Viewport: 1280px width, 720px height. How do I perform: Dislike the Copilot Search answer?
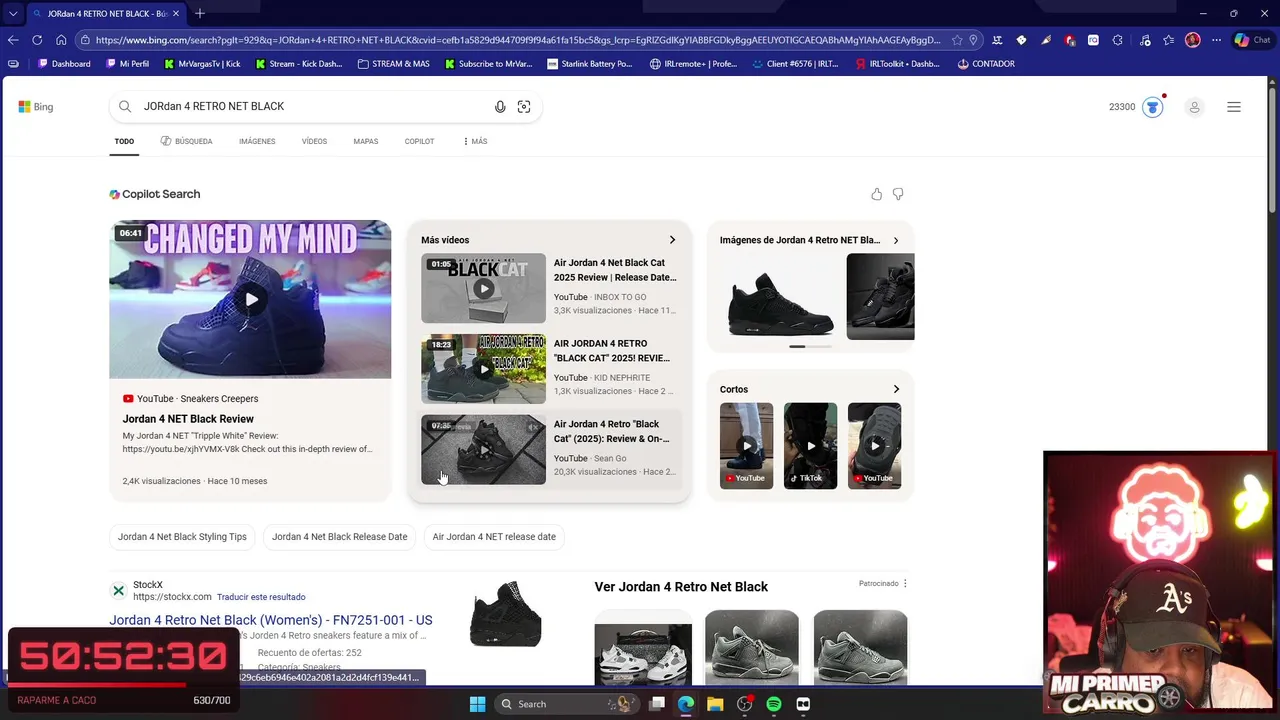click(898, 194)
